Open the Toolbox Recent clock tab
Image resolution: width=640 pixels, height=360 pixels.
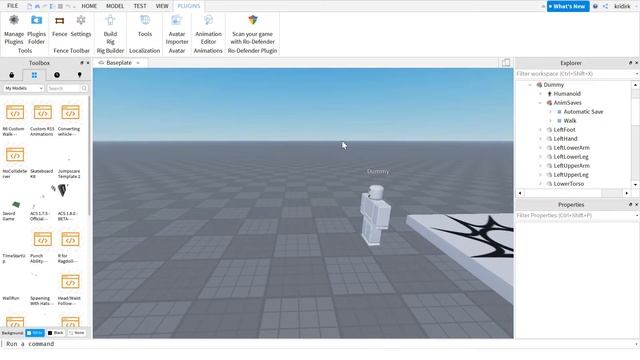point(57,75)
